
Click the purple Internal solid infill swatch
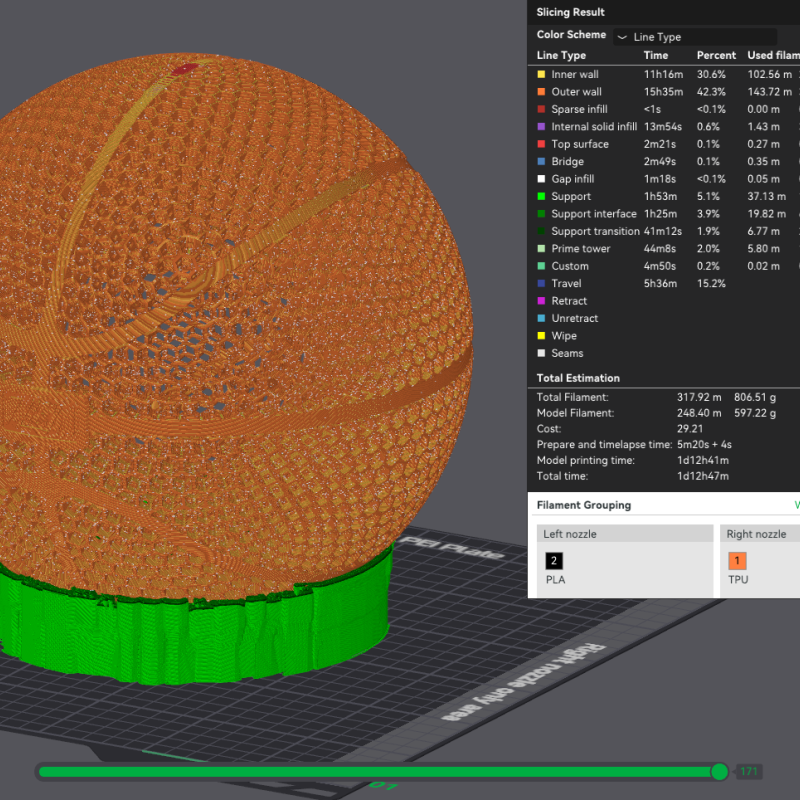pos(541,127)
